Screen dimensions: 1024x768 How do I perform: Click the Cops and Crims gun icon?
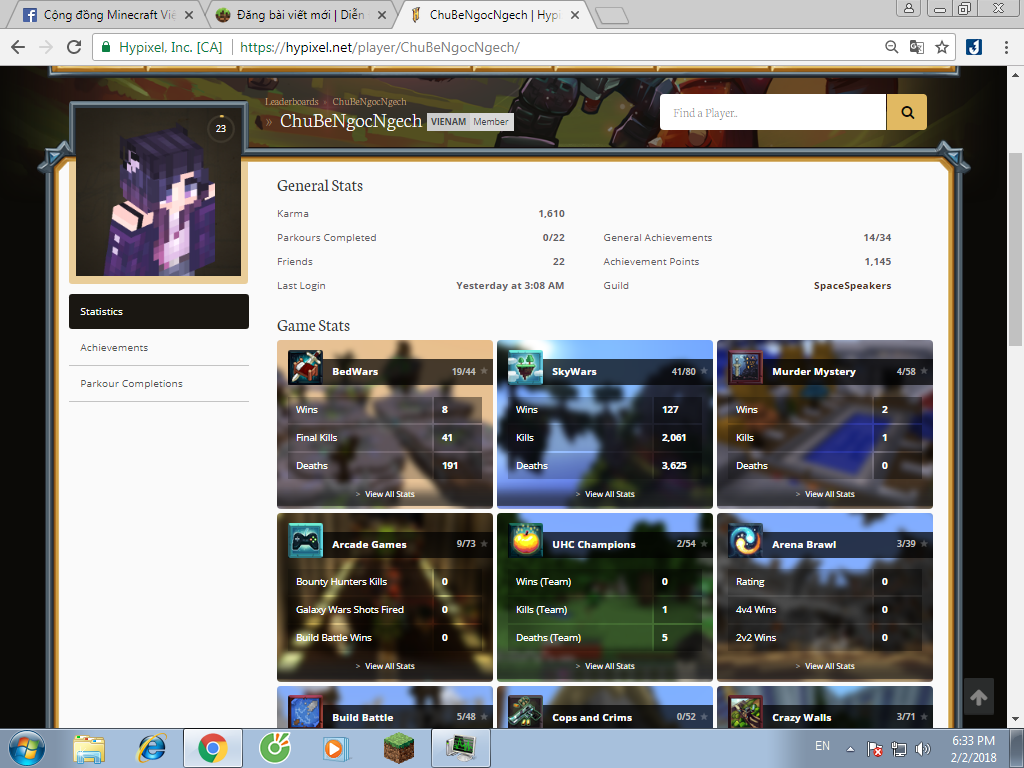(525, 712)
